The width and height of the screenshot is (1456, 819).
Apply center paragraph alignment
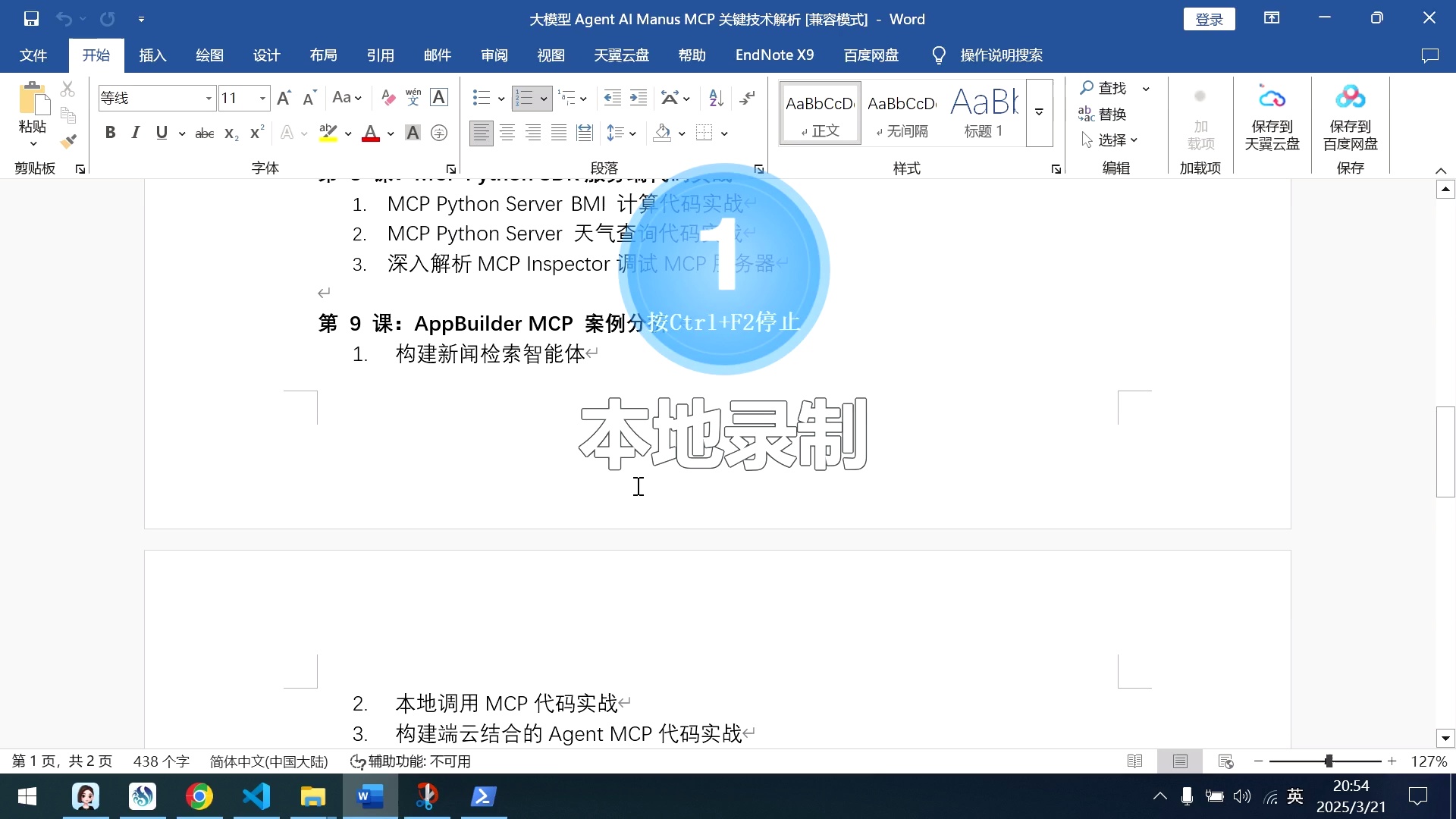(x=507, y=133)
